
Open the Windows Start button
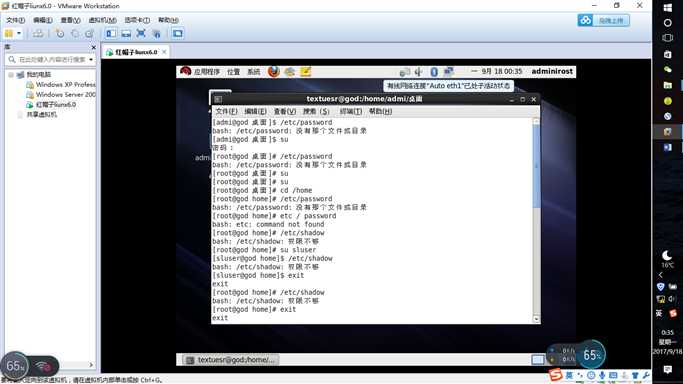click(668, 7)
